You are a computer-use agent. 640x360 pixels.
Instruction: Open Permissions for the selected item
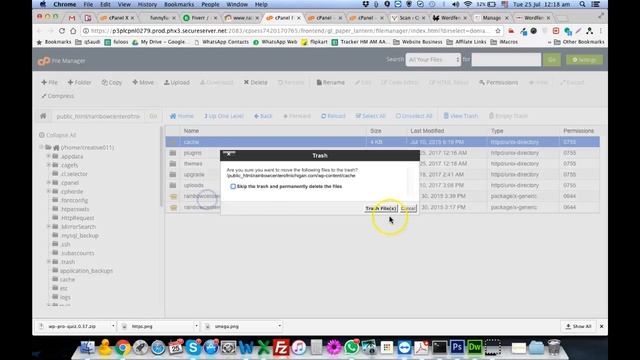(498, 82)
